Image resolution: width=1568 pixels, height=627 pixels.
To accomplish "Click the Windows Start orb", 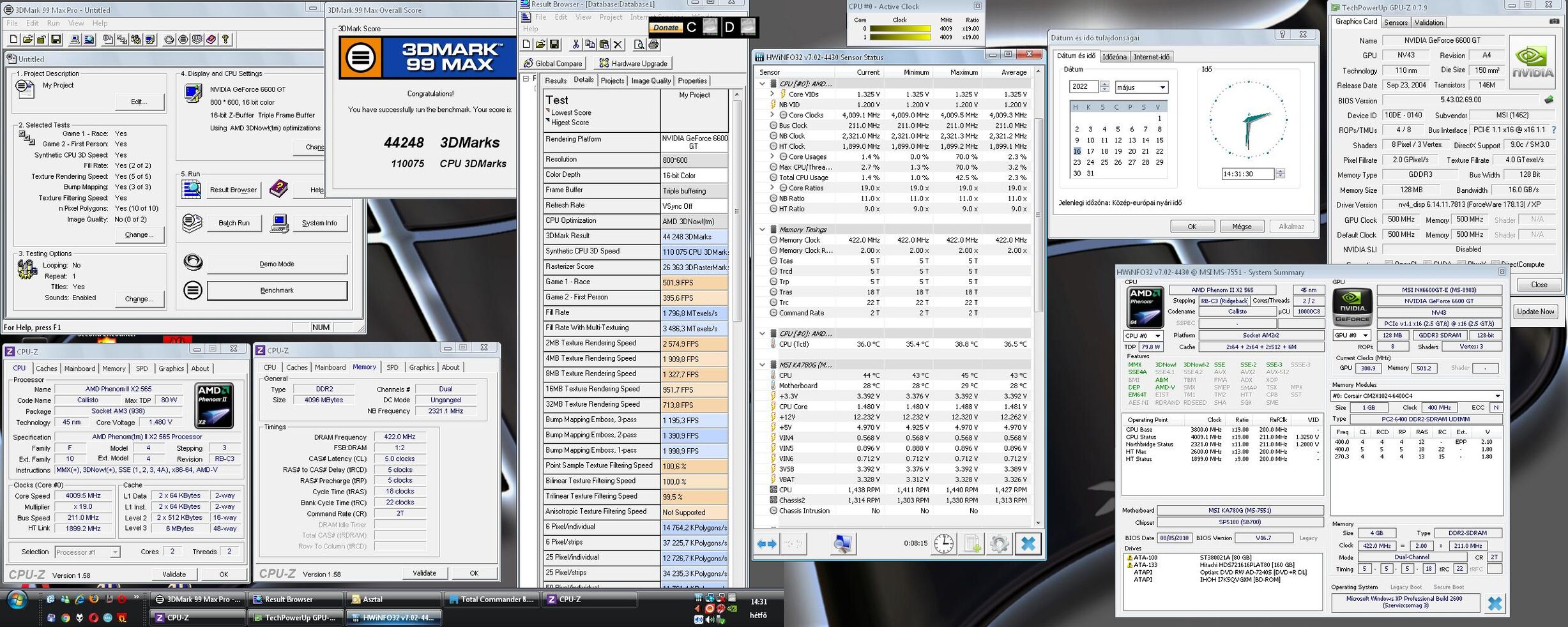I will [x=16, y=600].
